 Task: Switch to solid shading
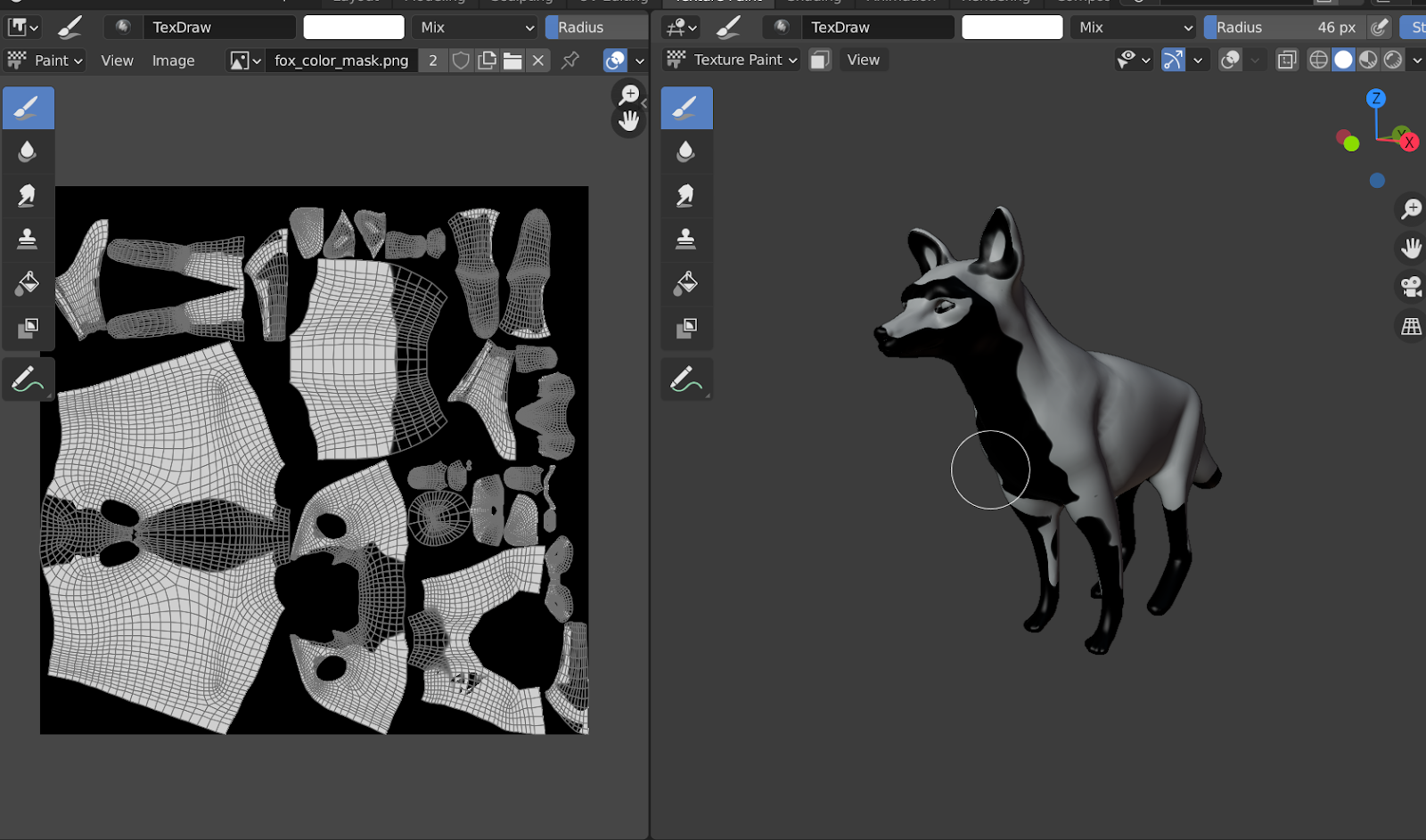pos(1343,60)
